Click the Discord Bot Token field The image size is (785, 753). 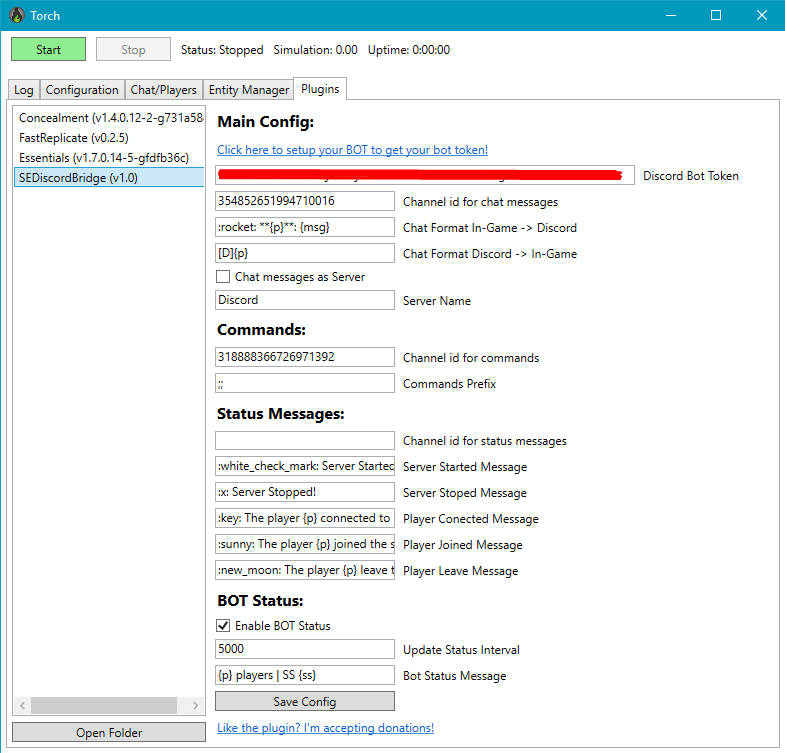click(x=425, y=175)
